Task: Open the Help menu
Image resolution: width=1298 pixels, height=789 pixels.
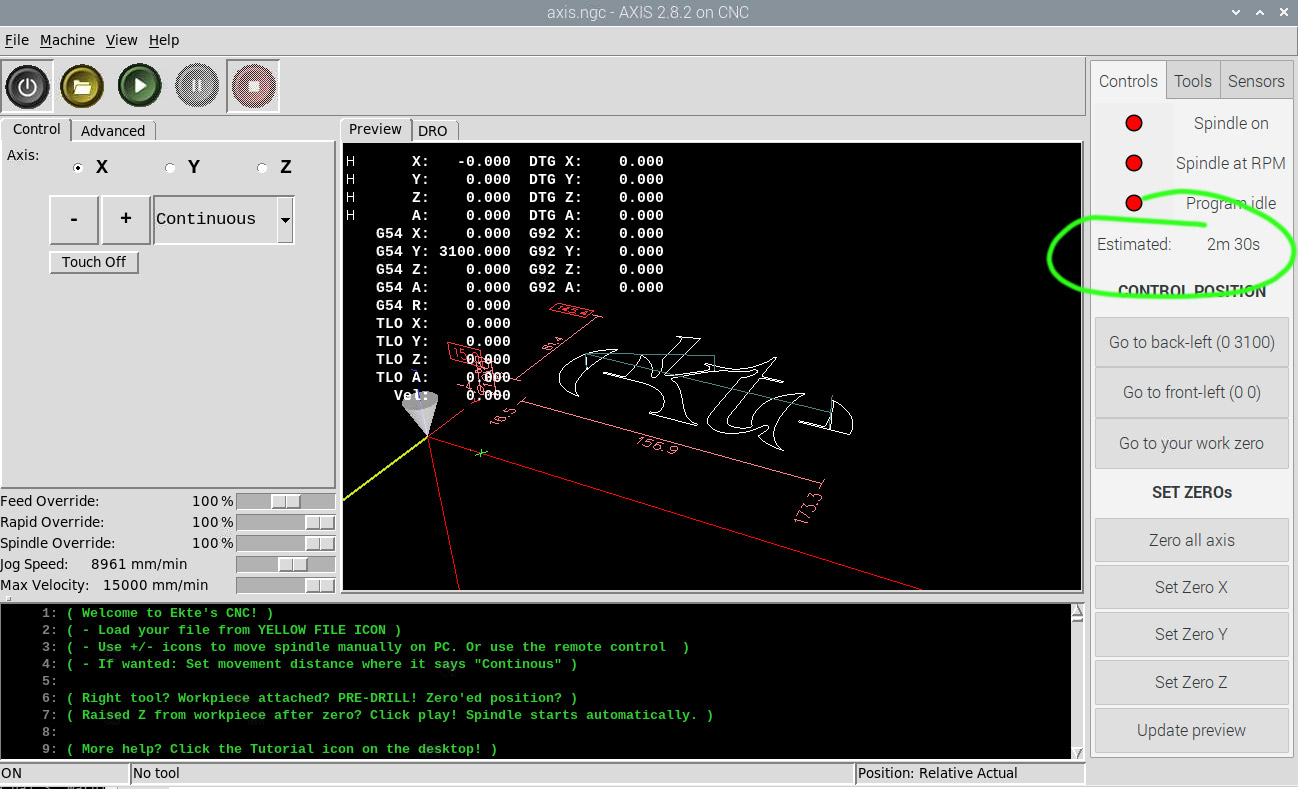Action: (164, 40)
